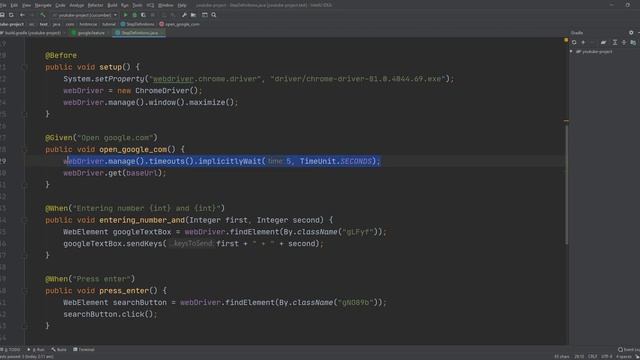The height and width of the screenshot is (360, 640).
Task: Open the Terminal tool window button
Action: [x=84, y=350]
